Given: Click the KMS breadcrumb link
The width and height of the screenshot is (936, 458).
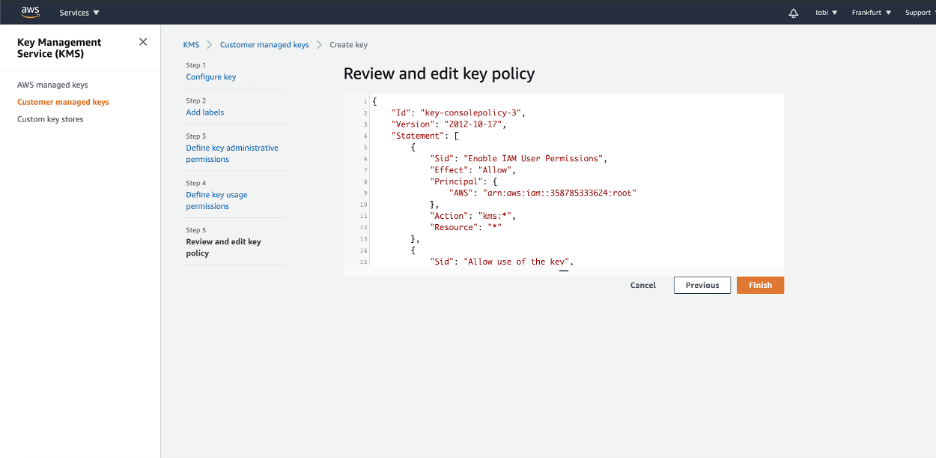Looking at the screenshot, I should point(191,45).
